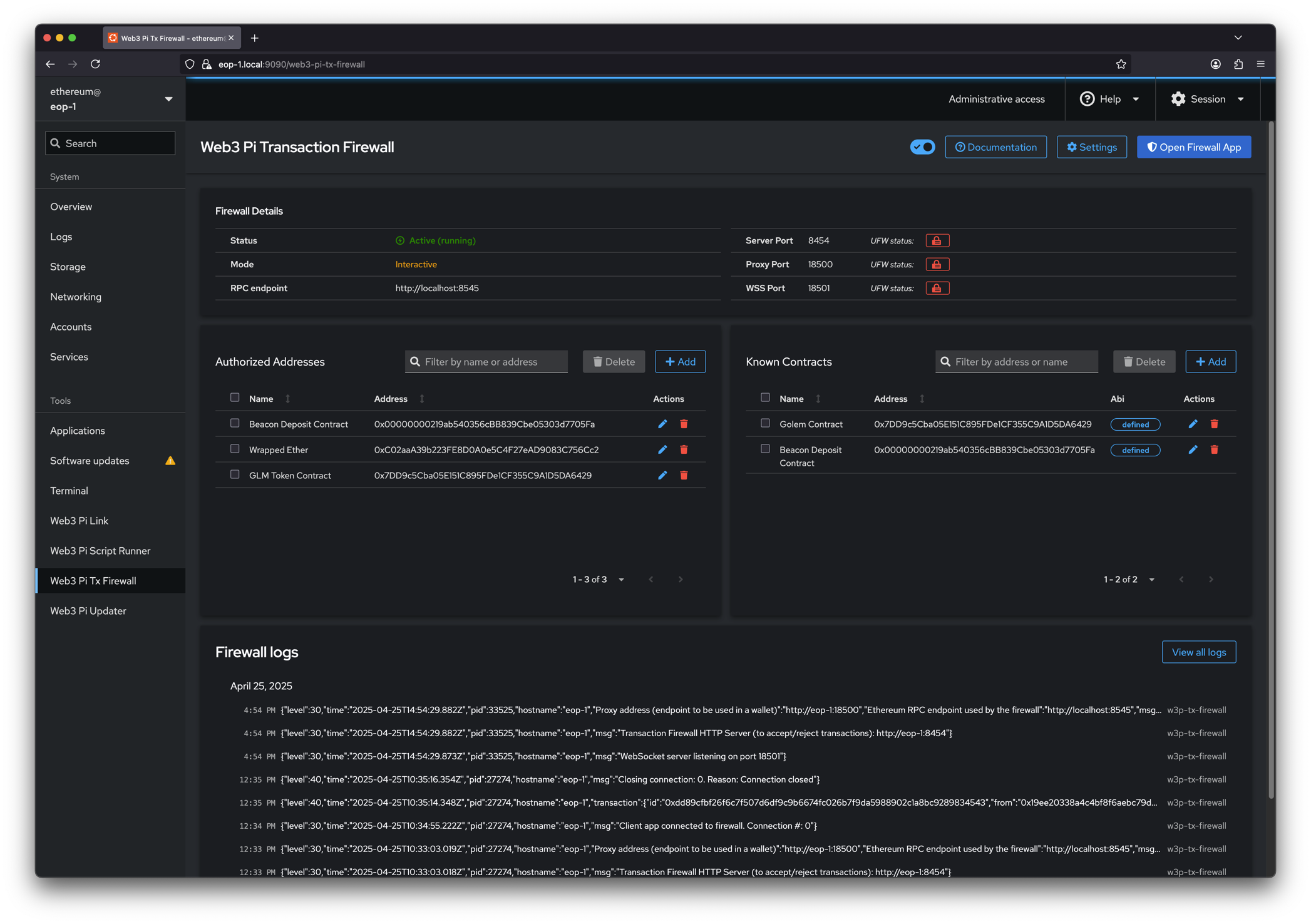This screenshot has width=1311, height=924.
Task: Click View all logs button
Action: (x=1198, y=652)
